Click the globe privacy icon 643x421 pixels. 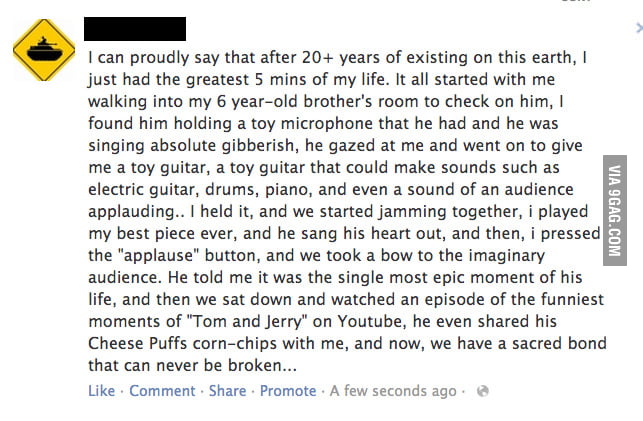(x=482, y=391)
